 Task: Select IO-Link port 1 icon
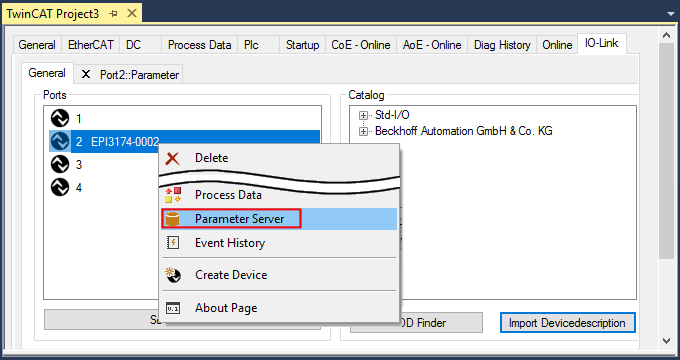click(x=60, y=118)
